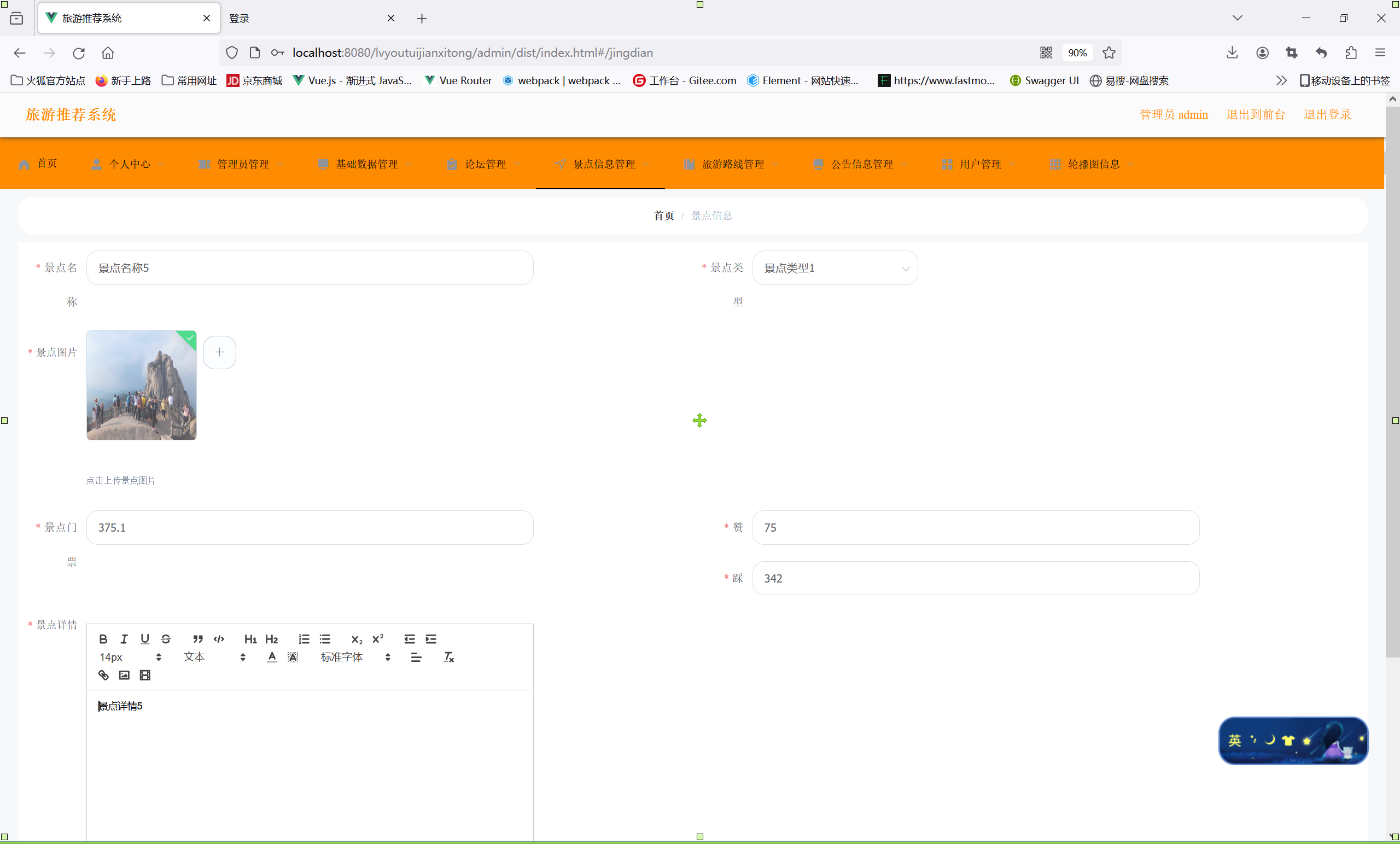Toggle italic text style
The width and height of the screenshot is (1400, 844).
[124, 639]
